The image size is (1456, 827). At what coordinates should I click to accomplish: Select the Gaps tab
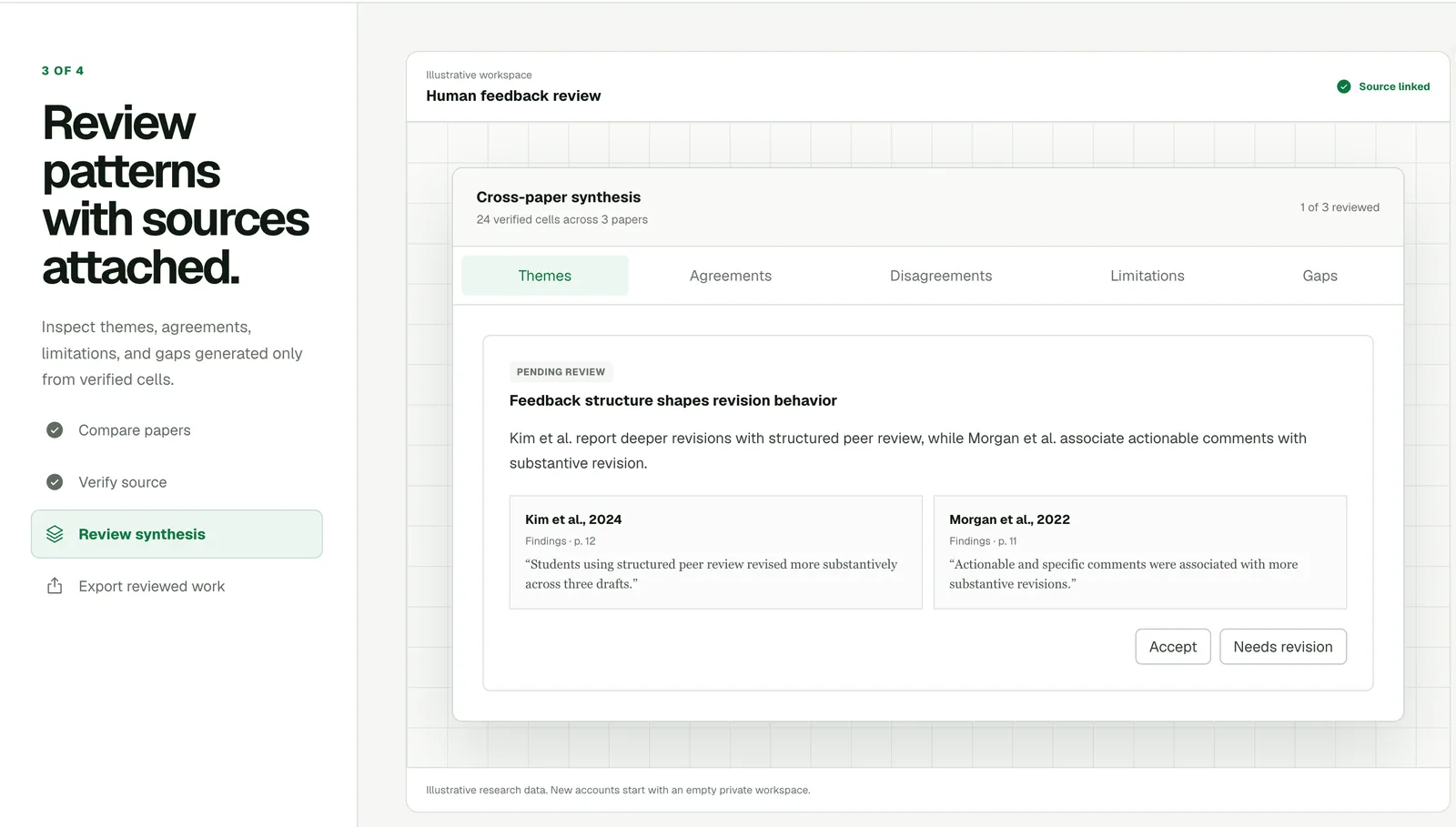pos(1319,276)
